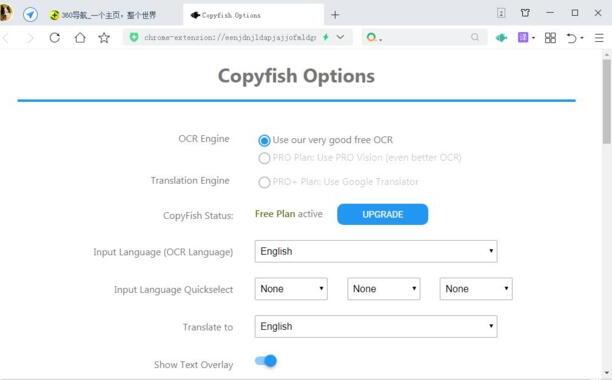Click the 'CopyFish Status:' label
This screenshot has height=380, width=612.
pyautogui.click(x=198, y=215)
